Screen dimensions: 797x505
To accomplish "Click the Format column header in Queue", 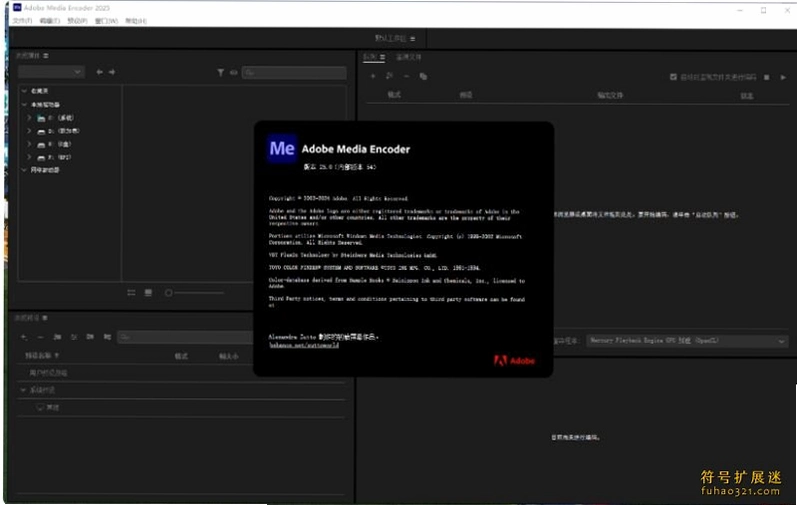I will click(394, 94).
